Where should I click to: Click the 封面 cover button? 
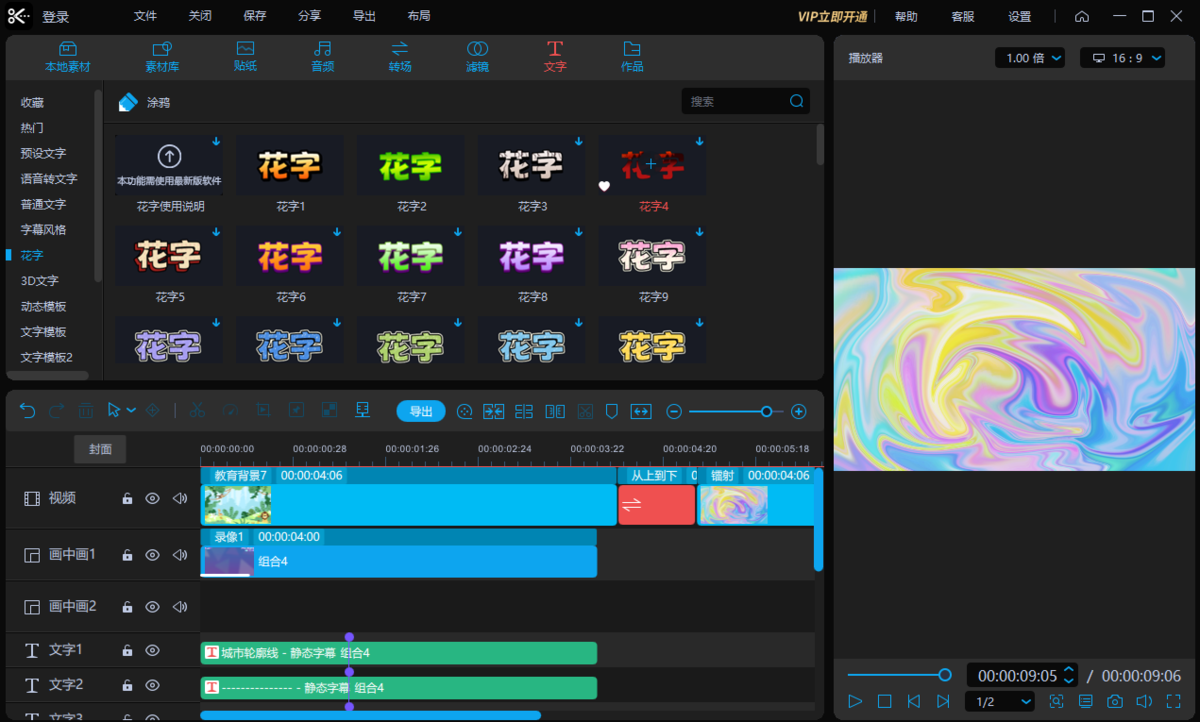tap(100, 449)
